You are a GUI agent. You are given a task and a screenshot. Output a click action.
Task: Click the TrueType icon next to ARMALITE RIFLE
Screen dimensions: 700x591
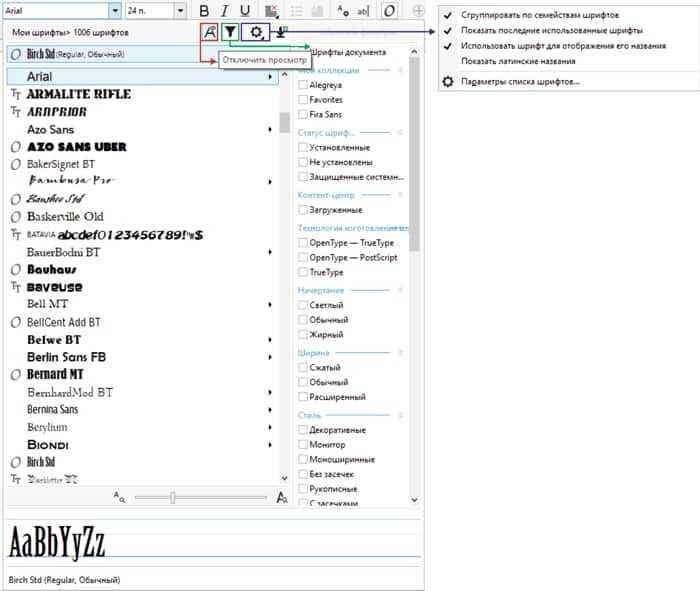[16, 94]
